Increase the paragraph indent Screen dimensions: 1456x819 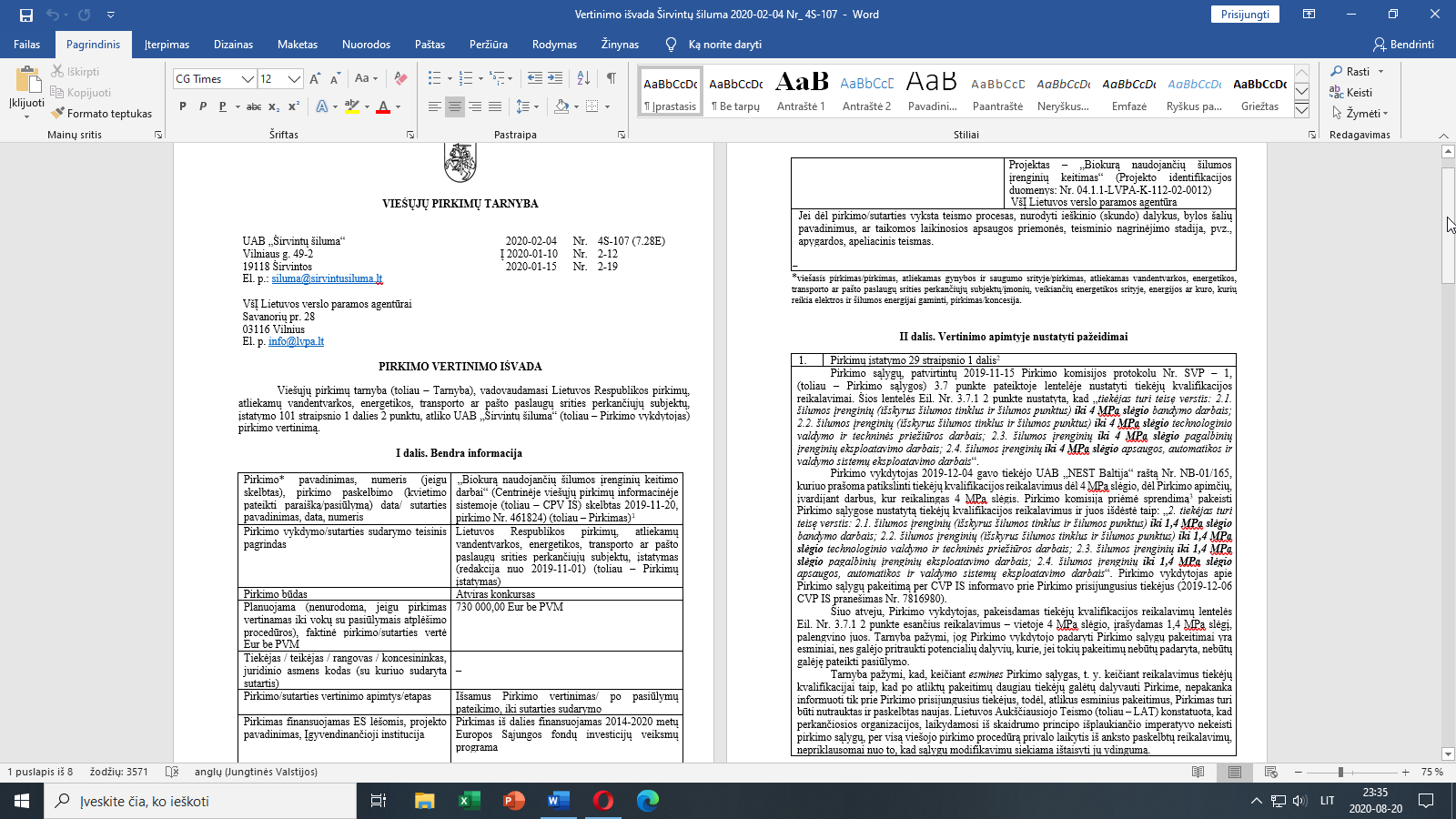pos(555,78)
